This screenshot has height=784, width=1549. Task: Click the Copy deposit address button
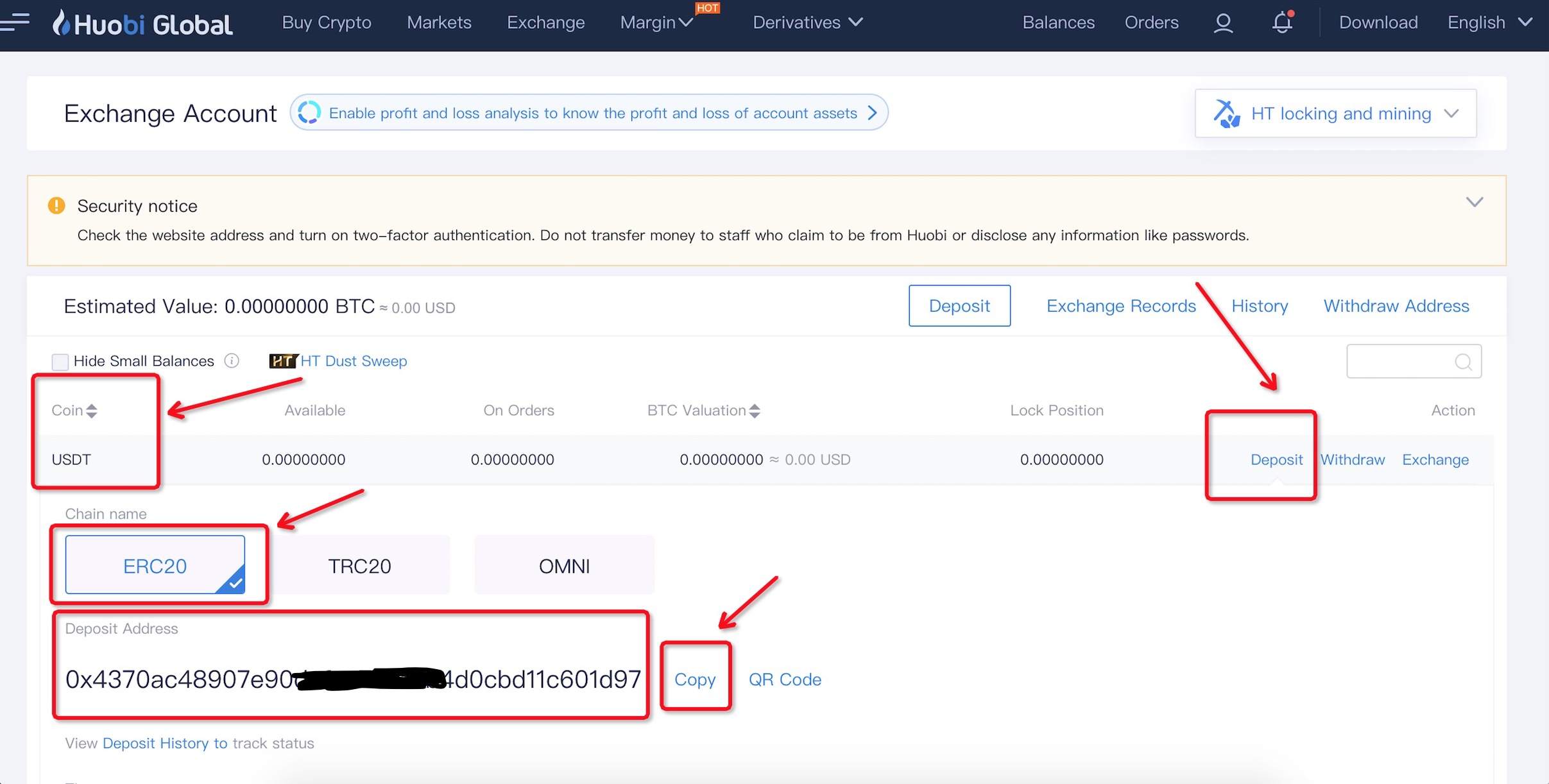pyautogui.click(x=694, y=678)
